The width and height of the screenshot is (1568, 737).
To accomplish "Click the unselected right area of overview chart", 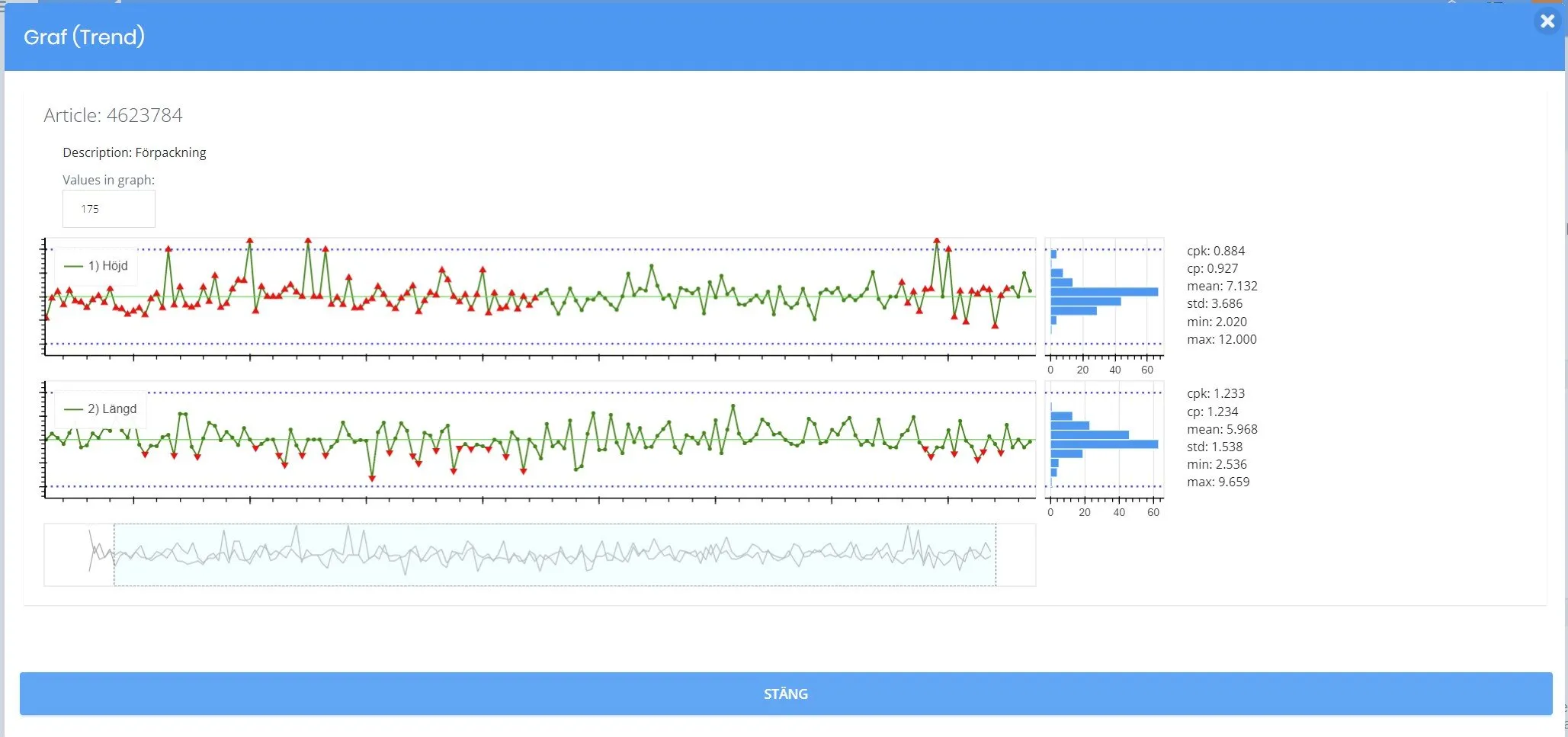I will [1015, 555].
